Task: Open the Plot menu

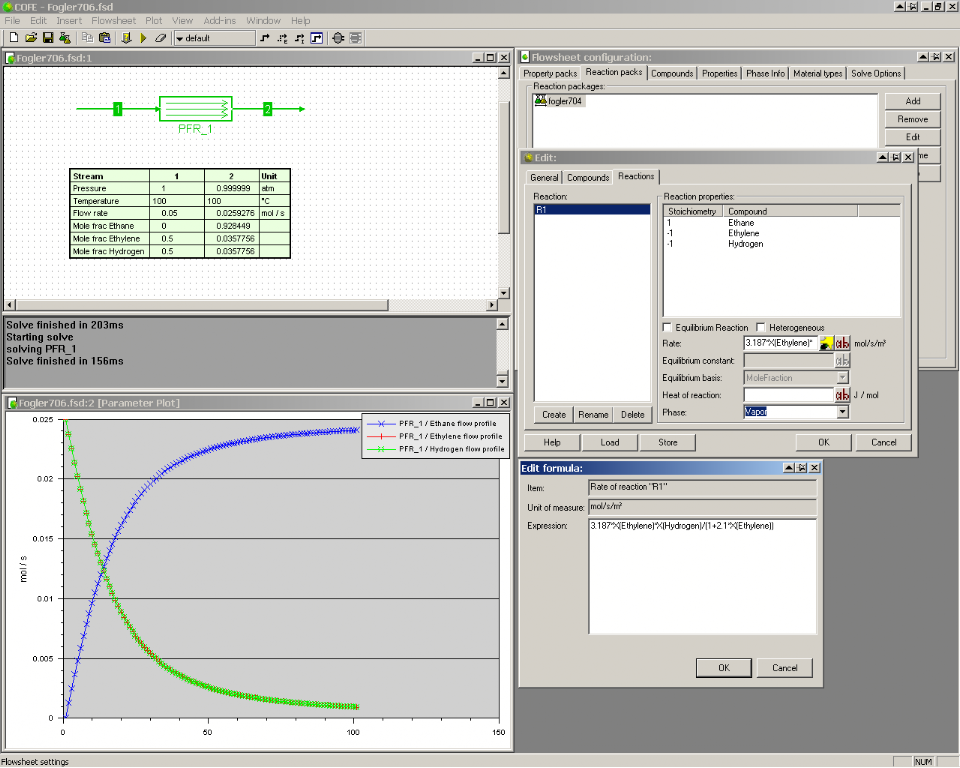Action: coord(154,20)
